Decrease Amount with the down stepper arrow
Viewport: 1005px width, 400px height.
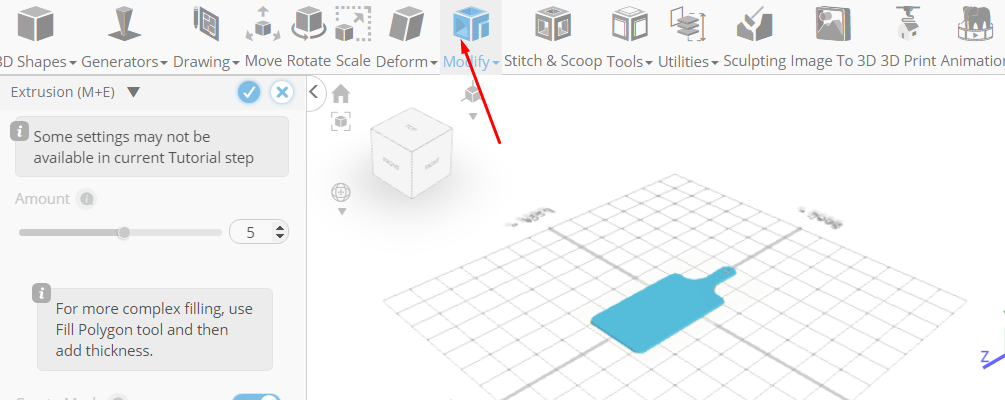(279, 237)
